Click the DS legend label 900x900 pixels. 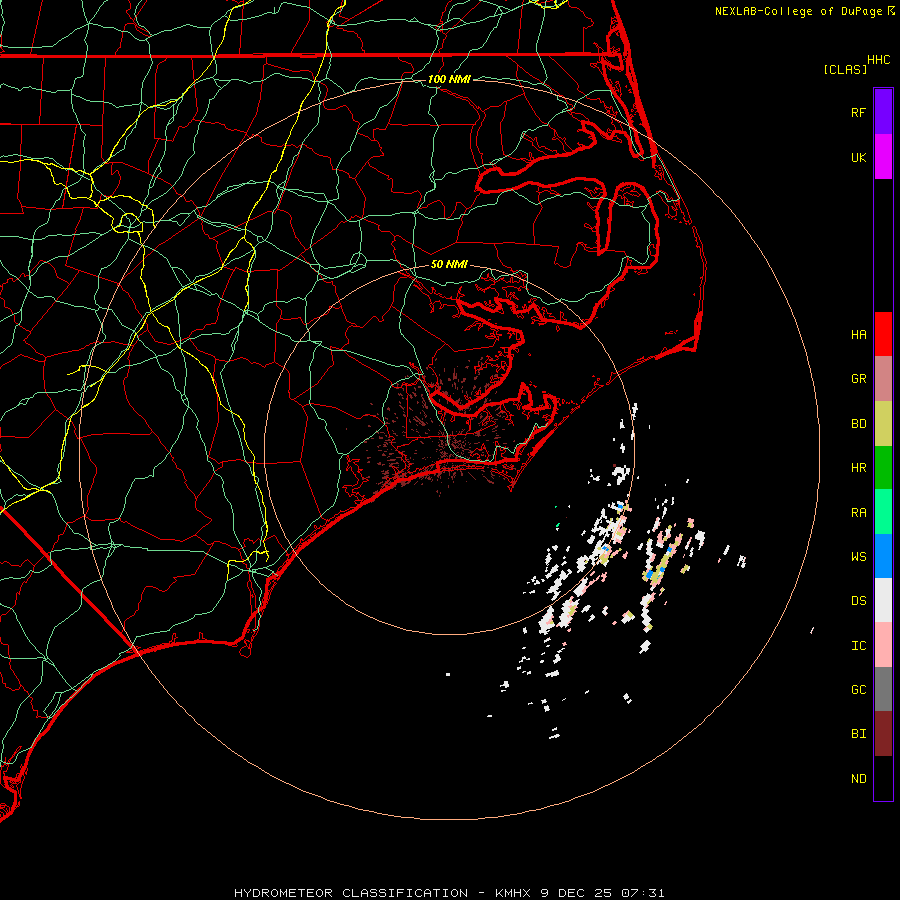(x=858, y=601)
